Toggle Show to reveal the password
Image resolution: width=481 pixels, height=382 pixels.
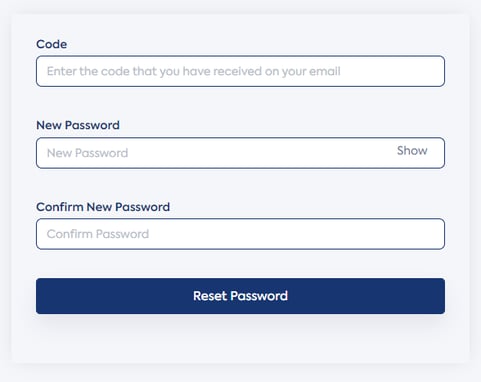(x=412, y=151)
